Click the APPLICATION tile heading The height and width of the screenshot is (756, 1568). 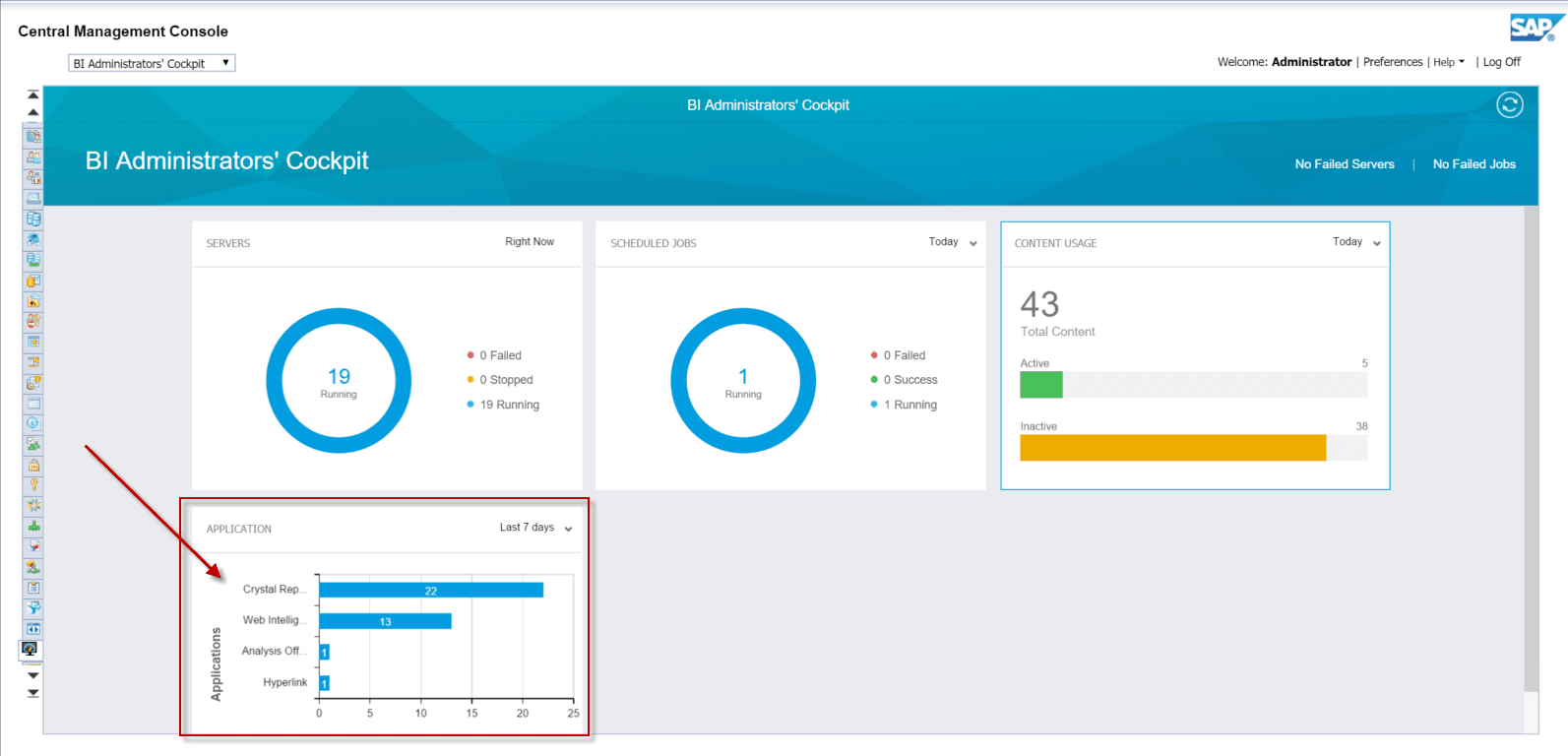pos(239,530)
